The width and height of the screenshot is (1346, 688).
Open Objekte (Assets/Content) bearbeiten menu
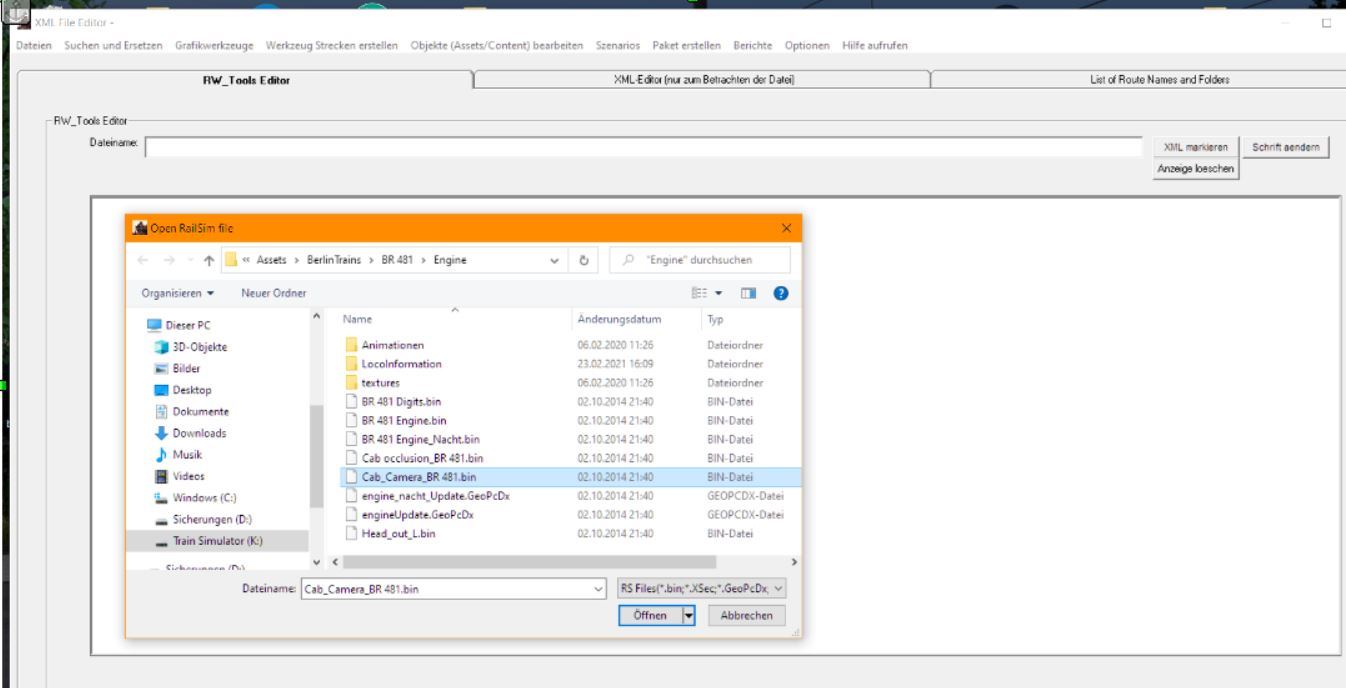(x=497, y=46)
